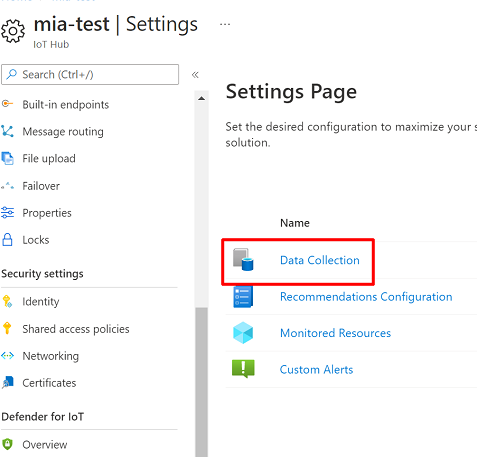Click the Failover icon
Image resolution: width=477 pixels, height=457 pixels.
(x=7, y=186)
